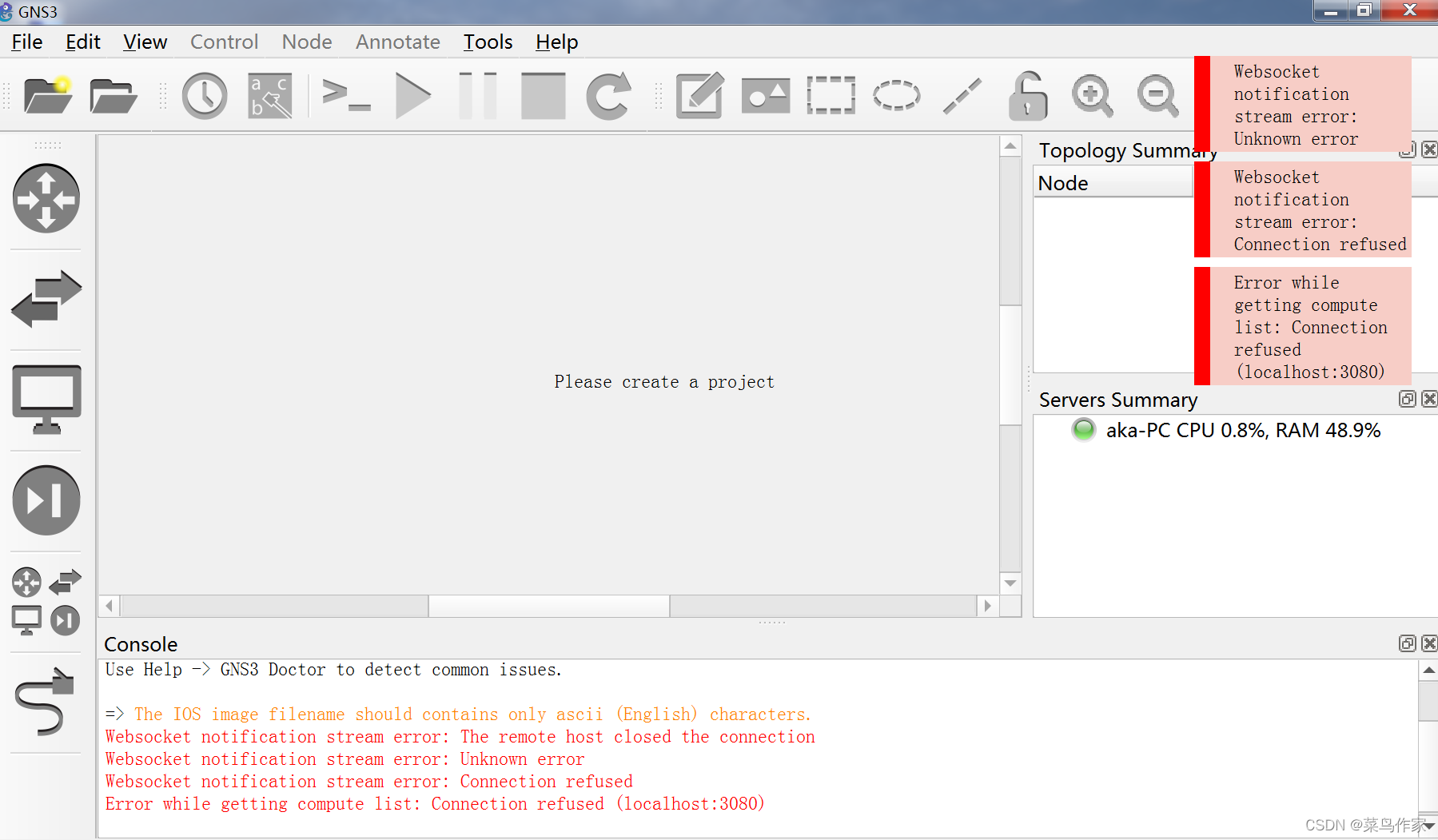Click the 'Use Help -> GNS3 Doctor' line
The width and height of the screenshot is (1438, 840).
pos(333,670)
